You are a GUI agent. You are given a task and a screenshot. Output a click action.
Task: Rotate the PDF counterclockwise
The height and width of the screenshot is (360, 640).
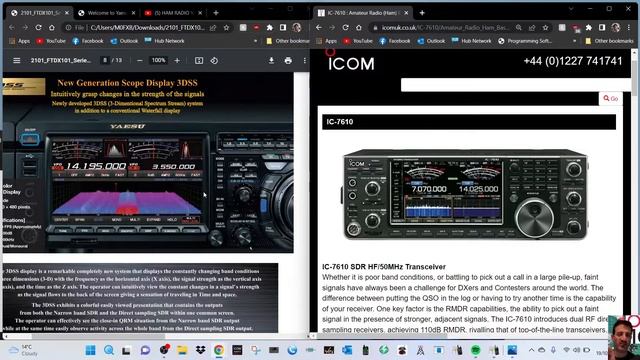(214, 60)
